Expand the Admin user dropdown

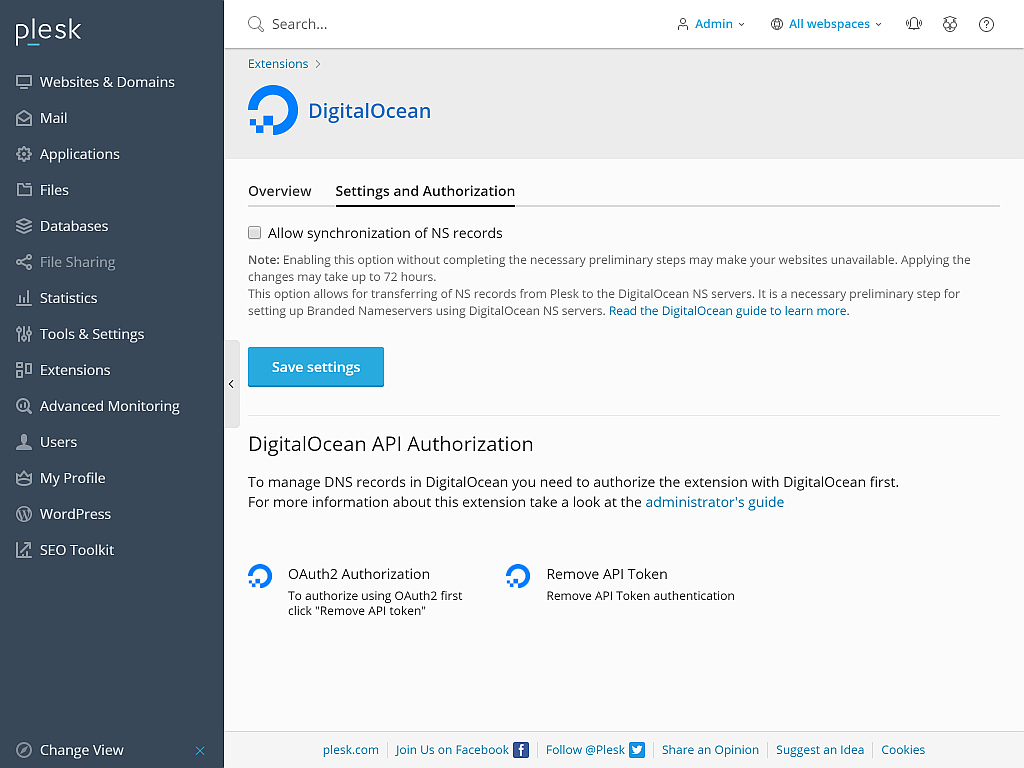(x=711, y=24)
